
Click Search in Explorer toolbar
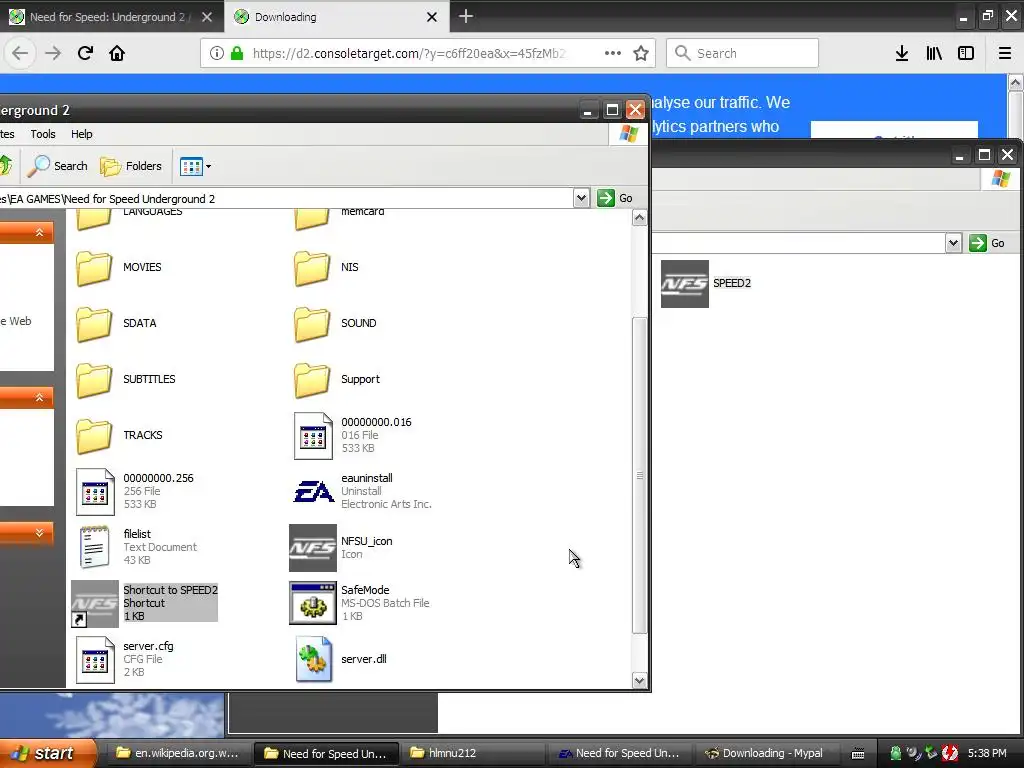57,167
